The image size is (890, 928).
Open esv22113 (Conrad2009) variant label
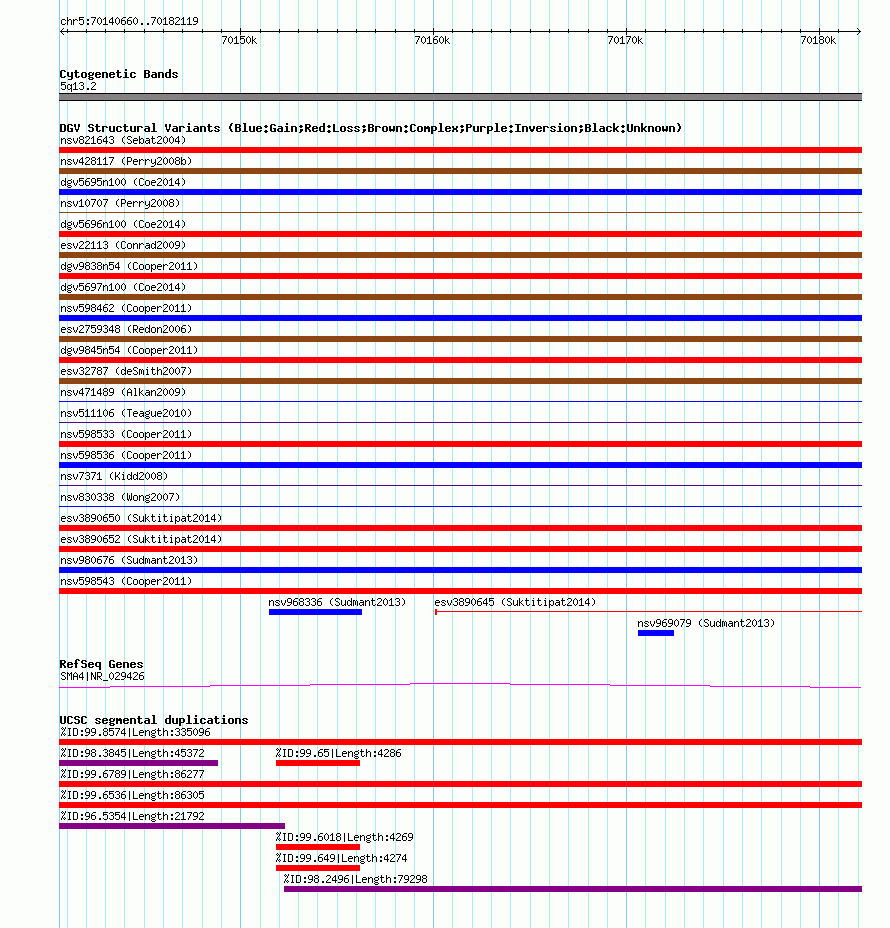tap(123, 246)
